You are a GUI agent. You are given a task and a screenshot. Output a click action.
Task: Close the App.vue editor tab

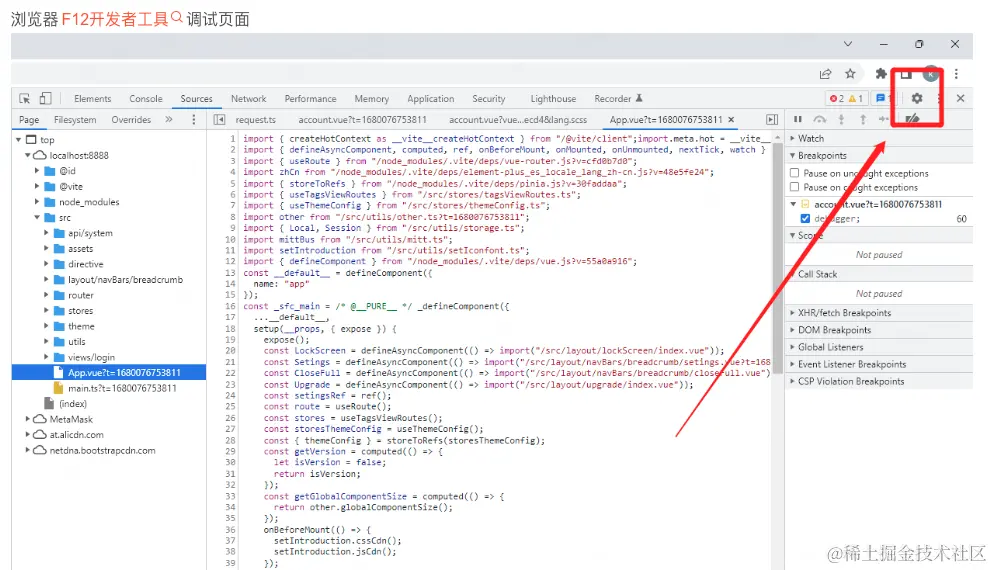point(731,120)
